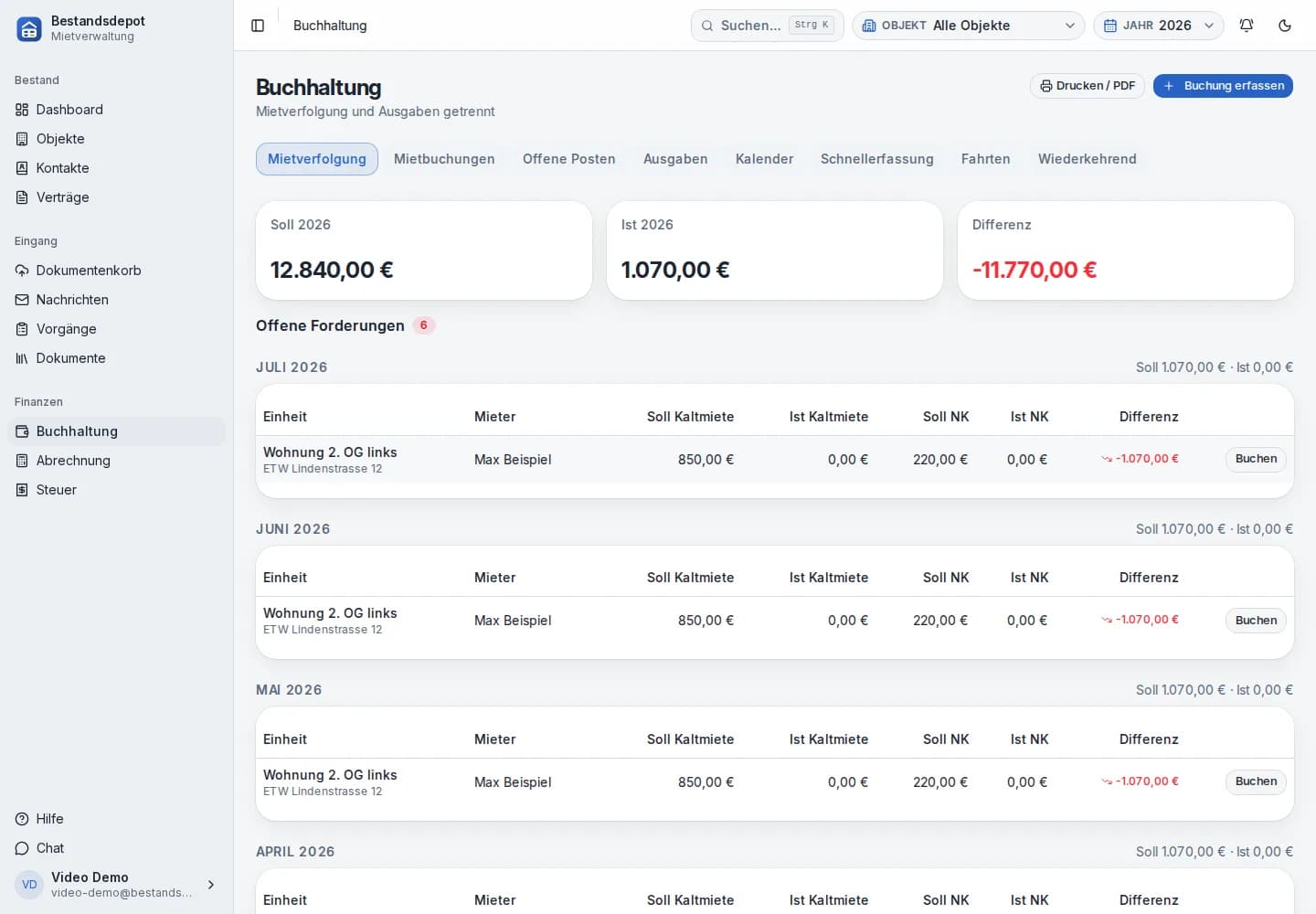Go to Abrechnung in sidebar
This screenshot has height=914, width=1316.
(x=116, y=461)
